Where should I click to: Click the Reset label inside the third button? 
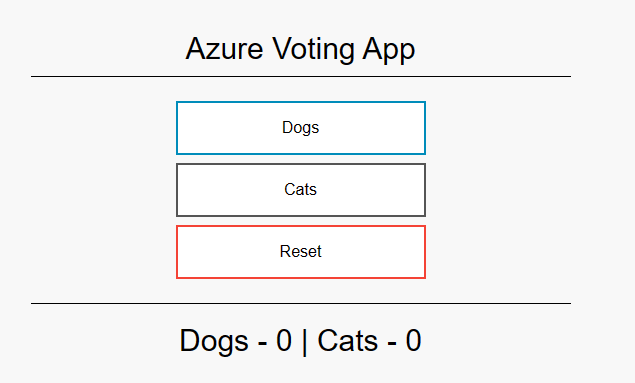[x=300, y=251]
